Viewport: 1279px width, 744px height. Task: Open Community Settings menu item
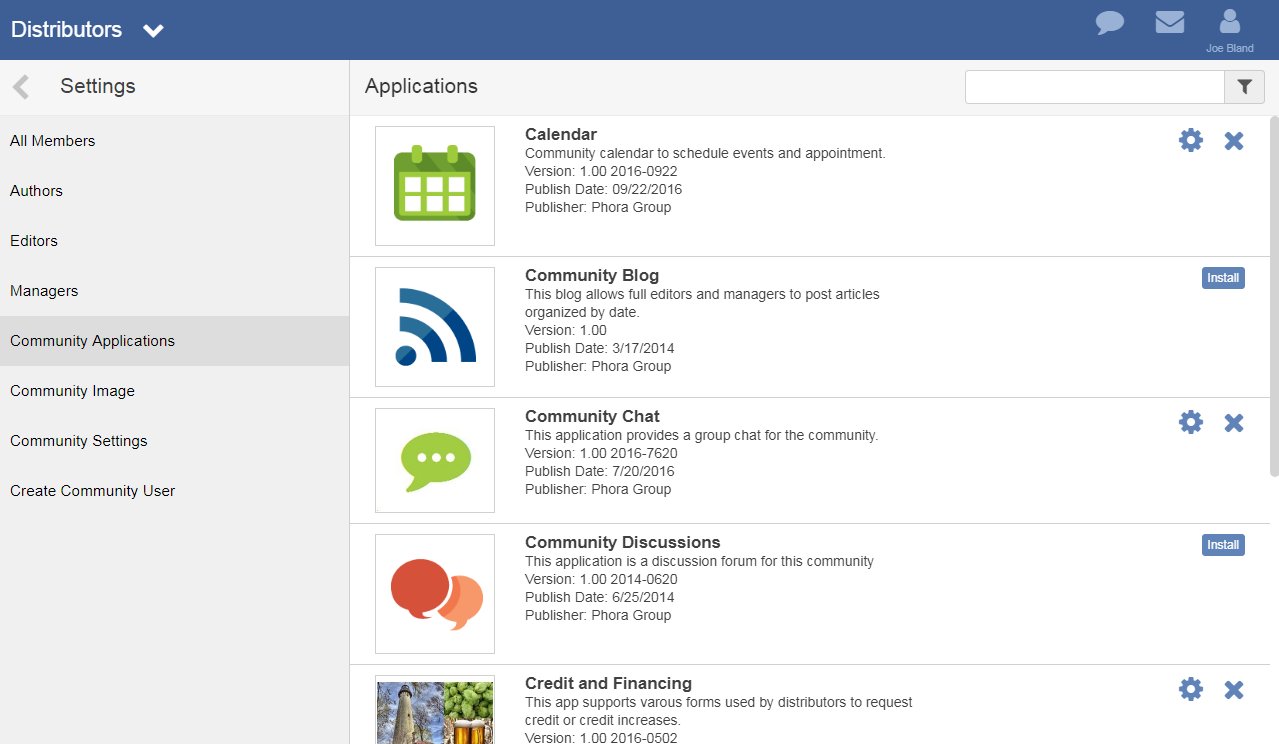[x=175, y=441]
